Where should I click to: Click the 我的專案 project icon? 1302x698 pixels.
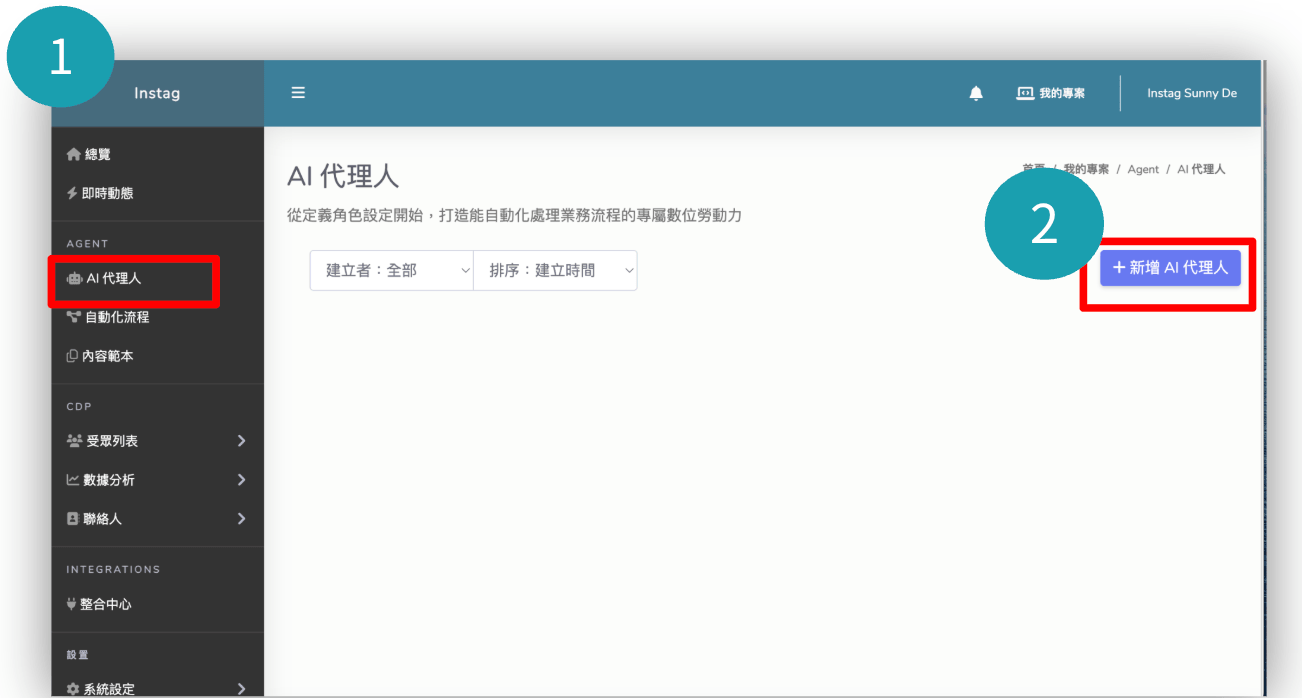click(x=1025, y=93)
